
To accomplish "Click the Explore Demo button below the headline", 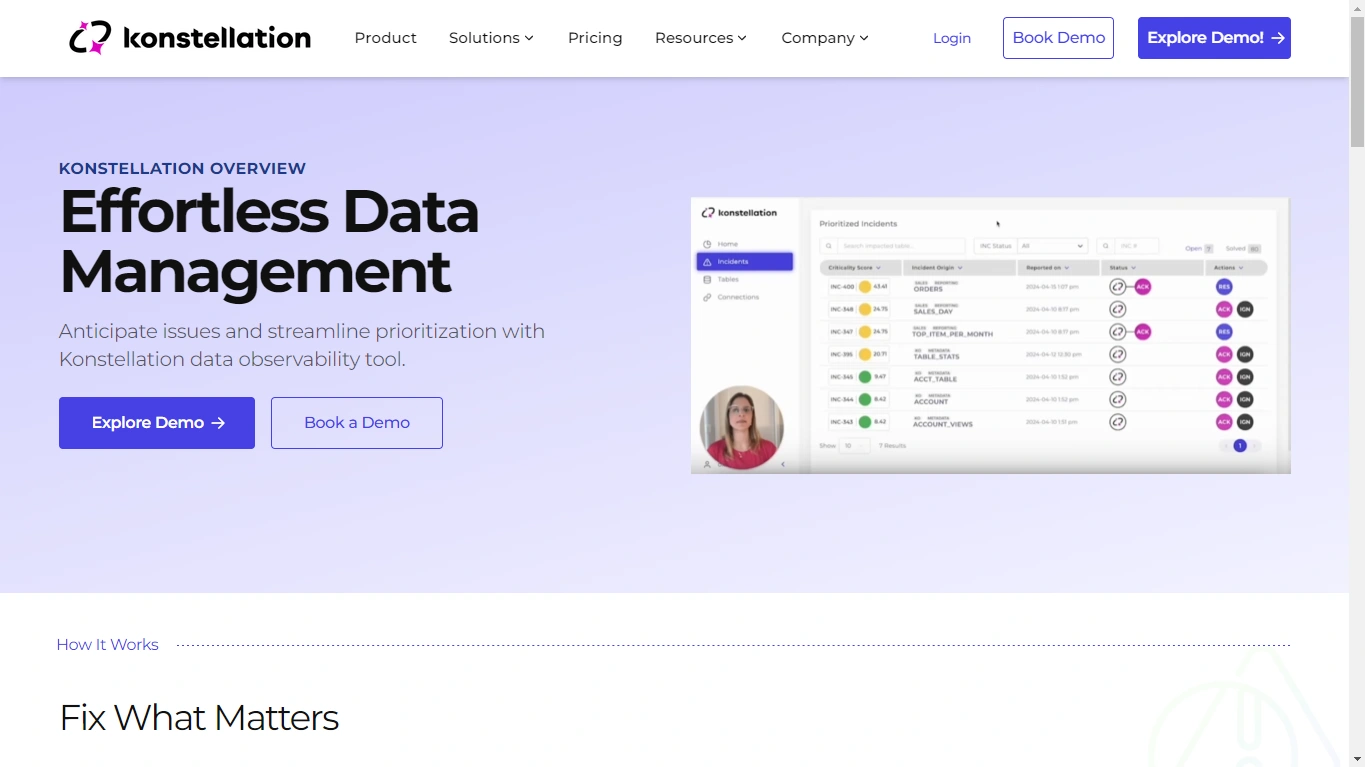I will pyautogui.click(x=157, y=423).
